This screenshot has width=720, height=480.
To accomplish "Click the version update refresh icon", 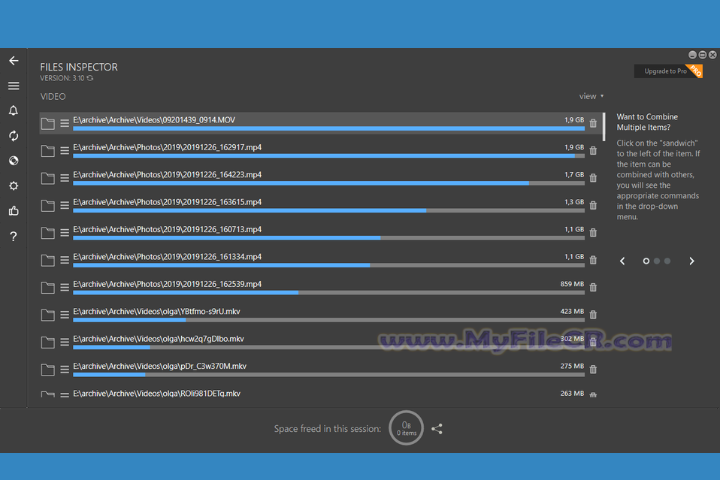I will tap(90, 78).
